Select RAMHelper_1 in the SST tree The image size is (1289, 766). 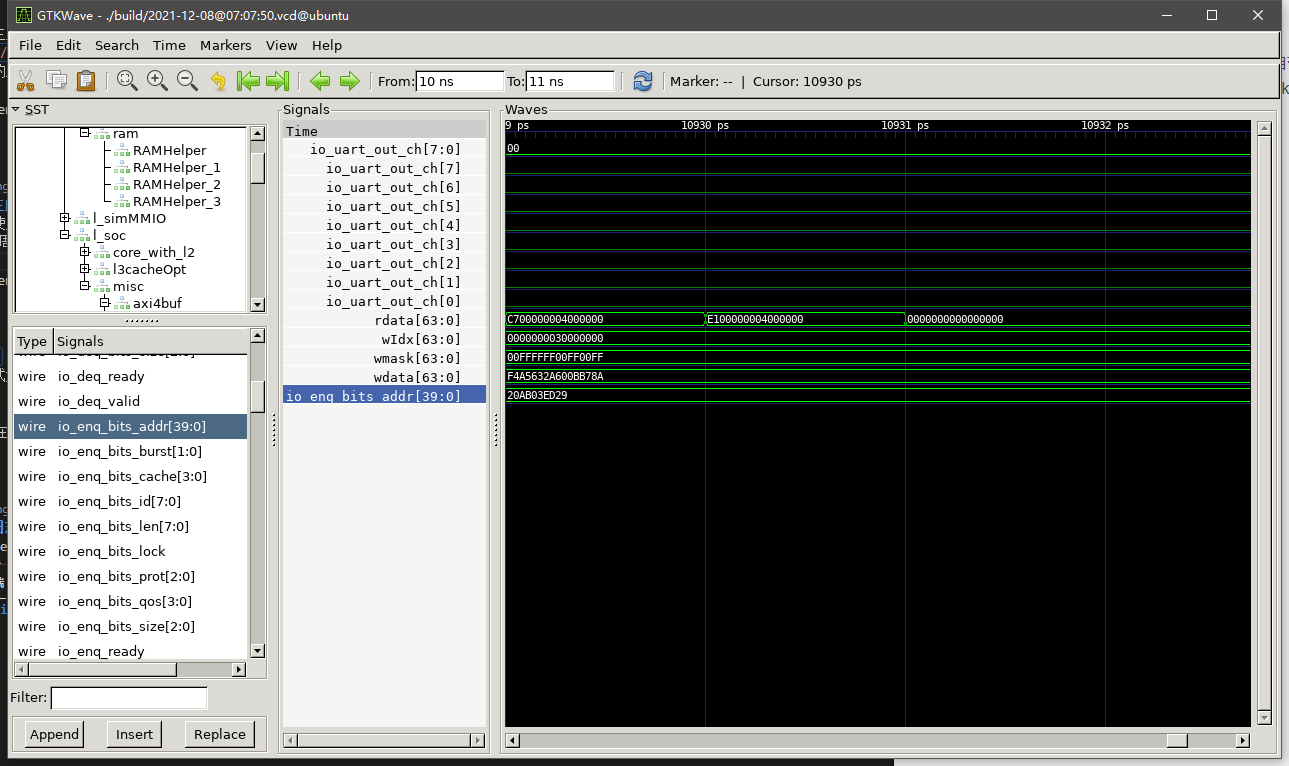point(176,167)
